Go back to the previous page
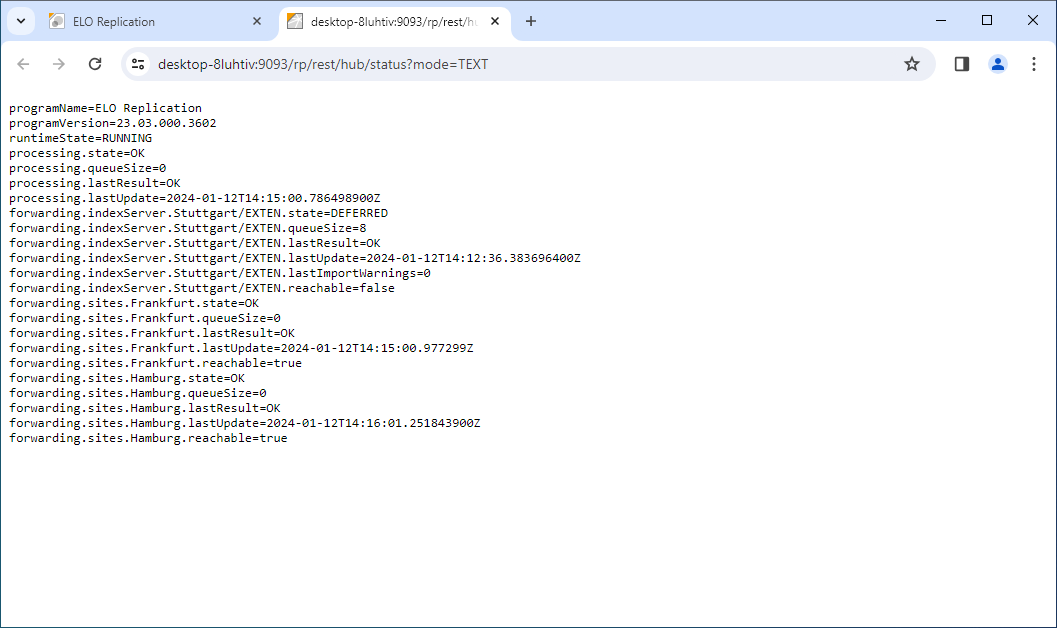1057x628 pixels. (24, 64)
